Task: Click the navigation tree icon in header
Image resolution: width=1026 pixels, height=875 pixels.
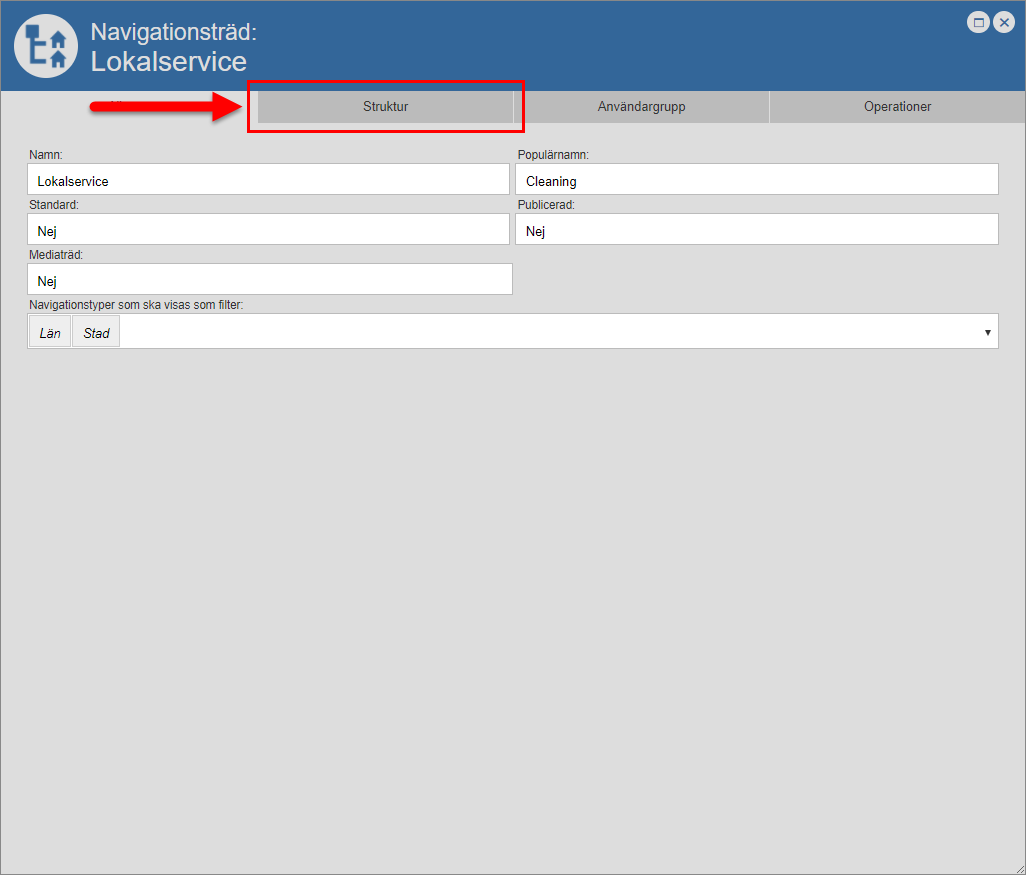Action: [46, 46]
